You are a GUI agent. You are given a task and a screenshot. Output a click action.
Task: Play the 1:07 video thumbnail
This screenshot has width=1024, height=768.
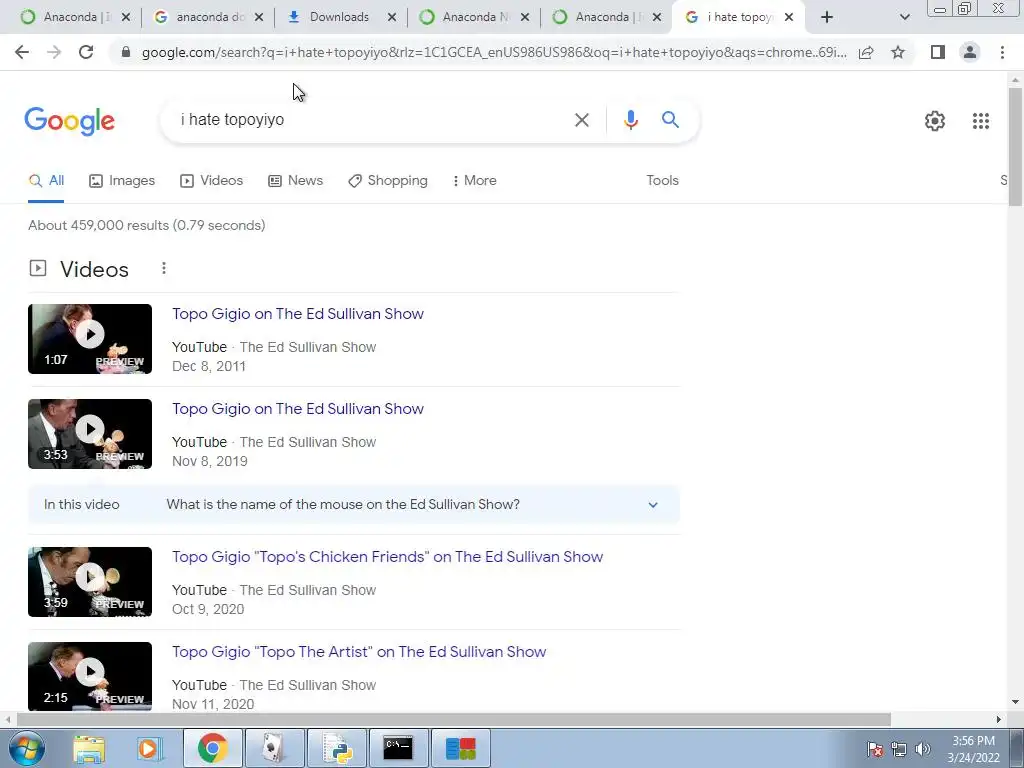click(90, 339)
